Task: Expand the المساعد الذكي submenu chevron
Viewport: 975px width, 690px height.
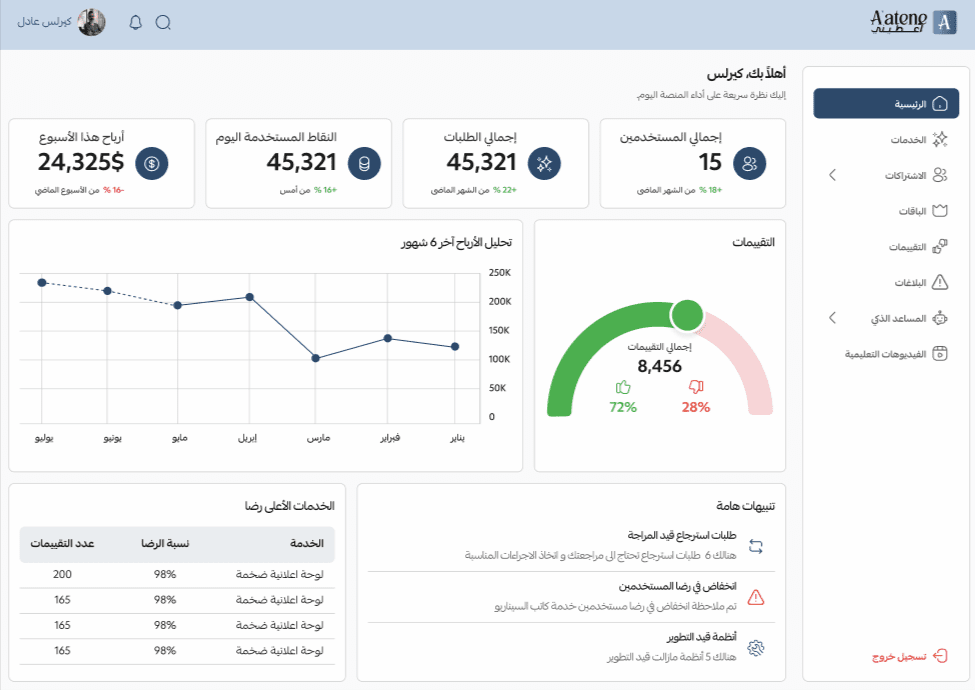Action: [833, 318]
